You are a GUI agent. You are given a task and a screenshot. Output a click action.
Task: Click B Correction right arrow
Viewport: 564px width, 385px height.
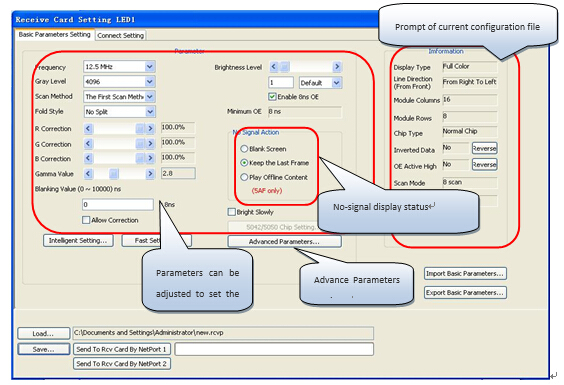(150, 158)
